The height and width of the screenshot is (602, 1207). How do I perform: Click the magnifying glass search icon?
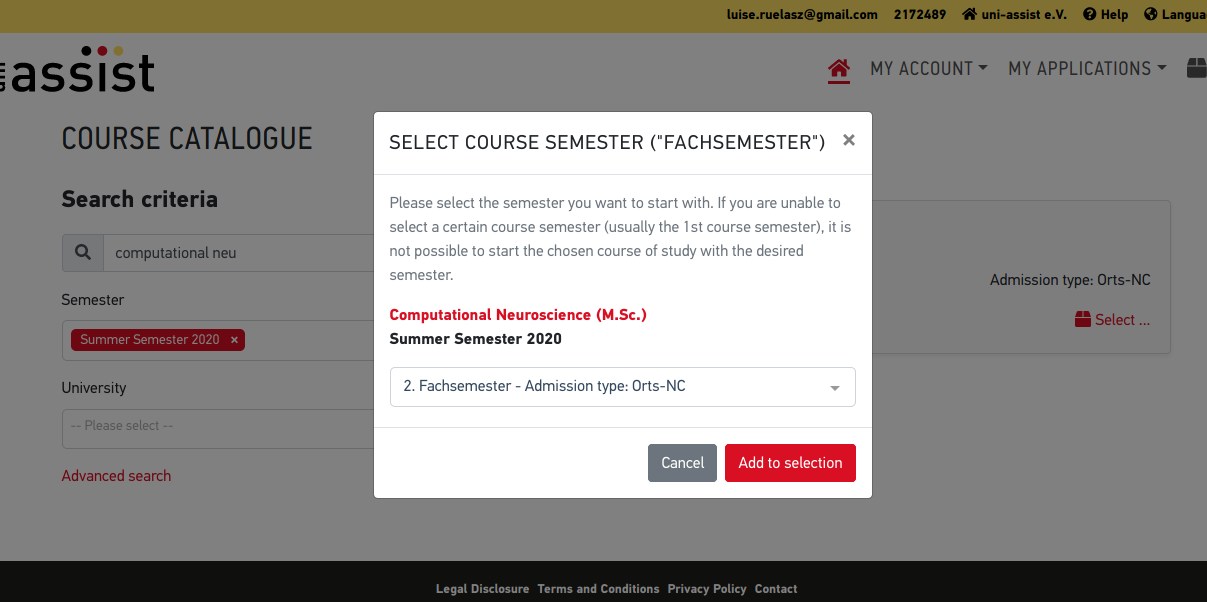point(83,253)
